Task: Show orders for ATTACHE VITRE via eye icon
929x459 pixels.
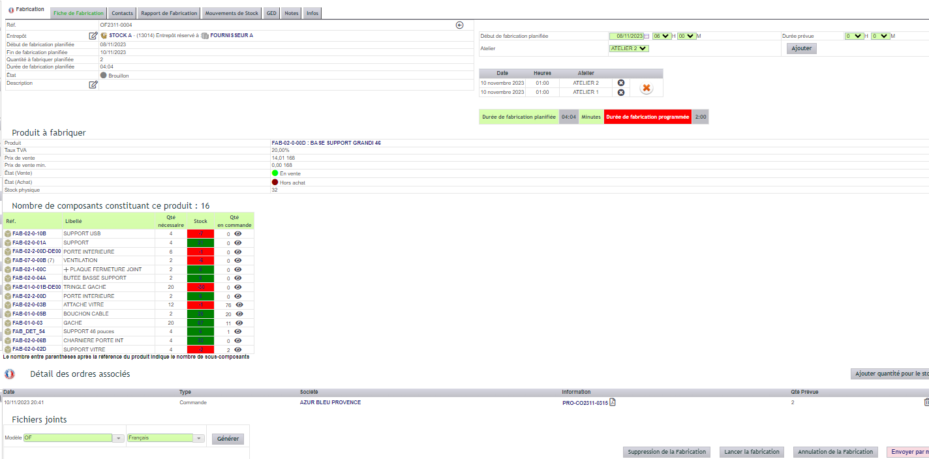Action: click(239, 304)
